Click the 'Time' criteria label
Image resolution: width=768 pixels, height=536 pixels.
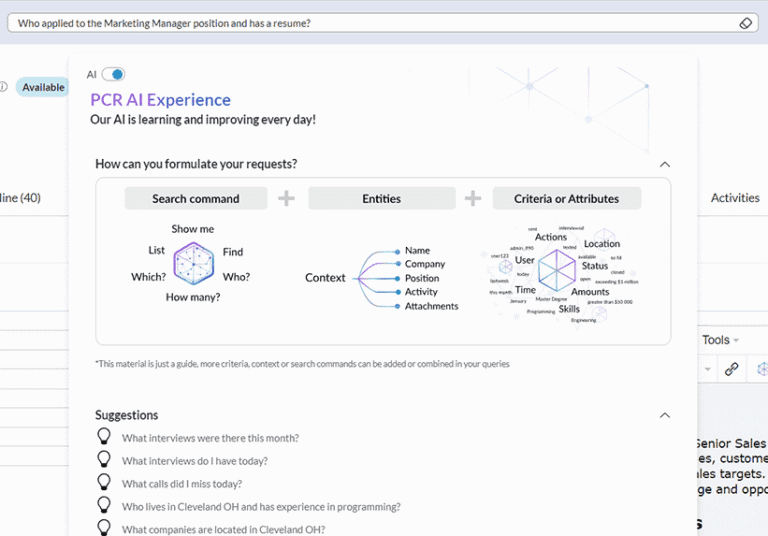click(x=525, y=290)
